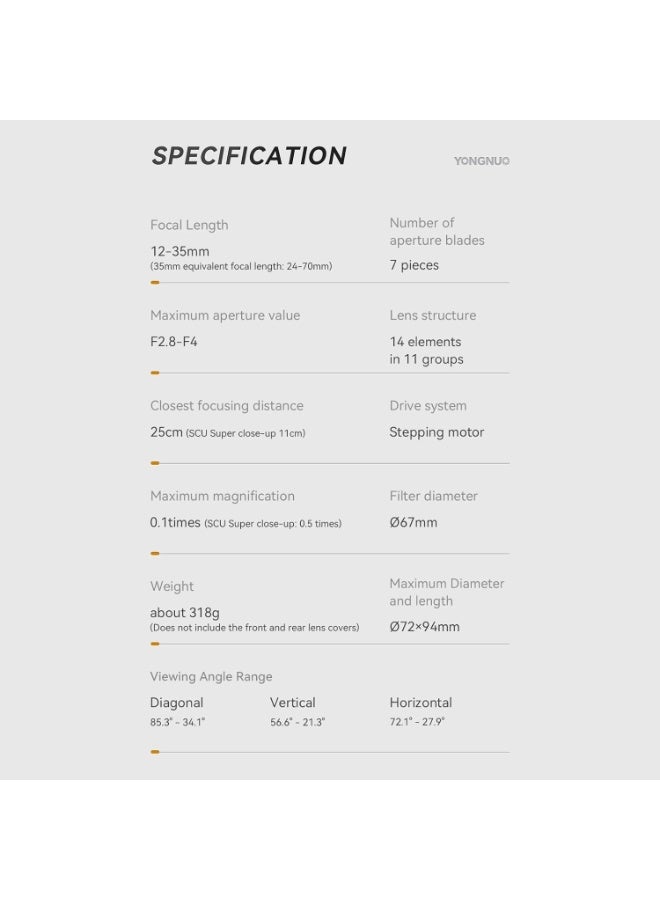The height and width of the screenshot is (900, 660).
Task: Select the Ø67mm filter diameter value
Action: 413,522
